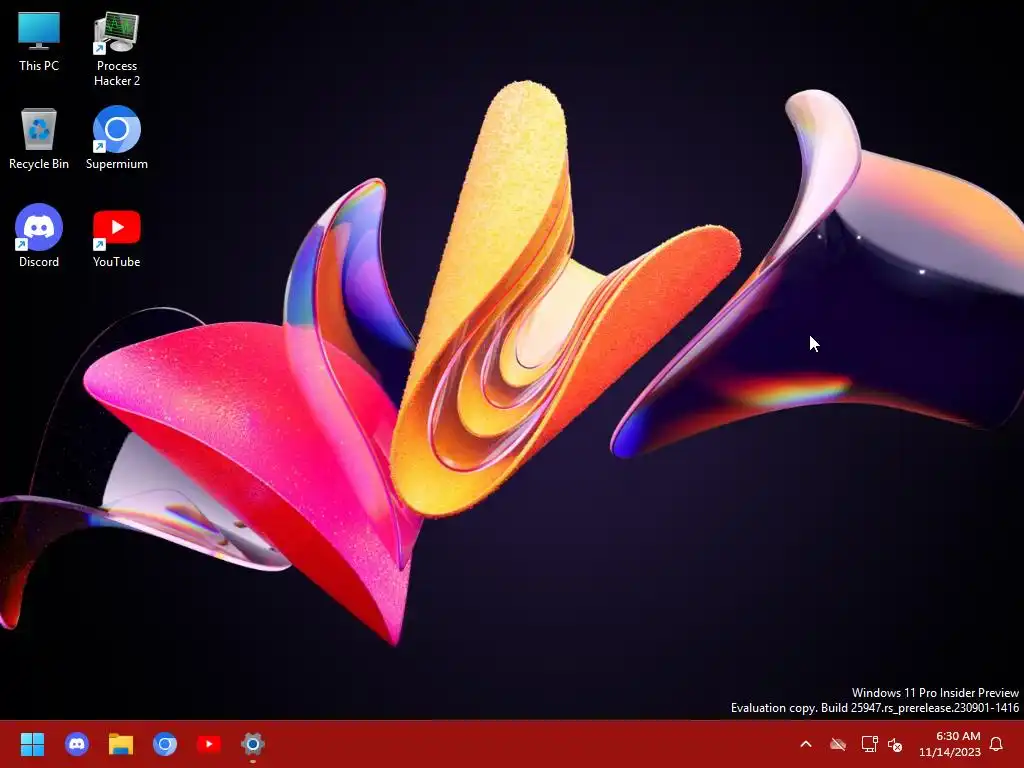Switch to Settings app in taskbar

(x=253, y=744)
